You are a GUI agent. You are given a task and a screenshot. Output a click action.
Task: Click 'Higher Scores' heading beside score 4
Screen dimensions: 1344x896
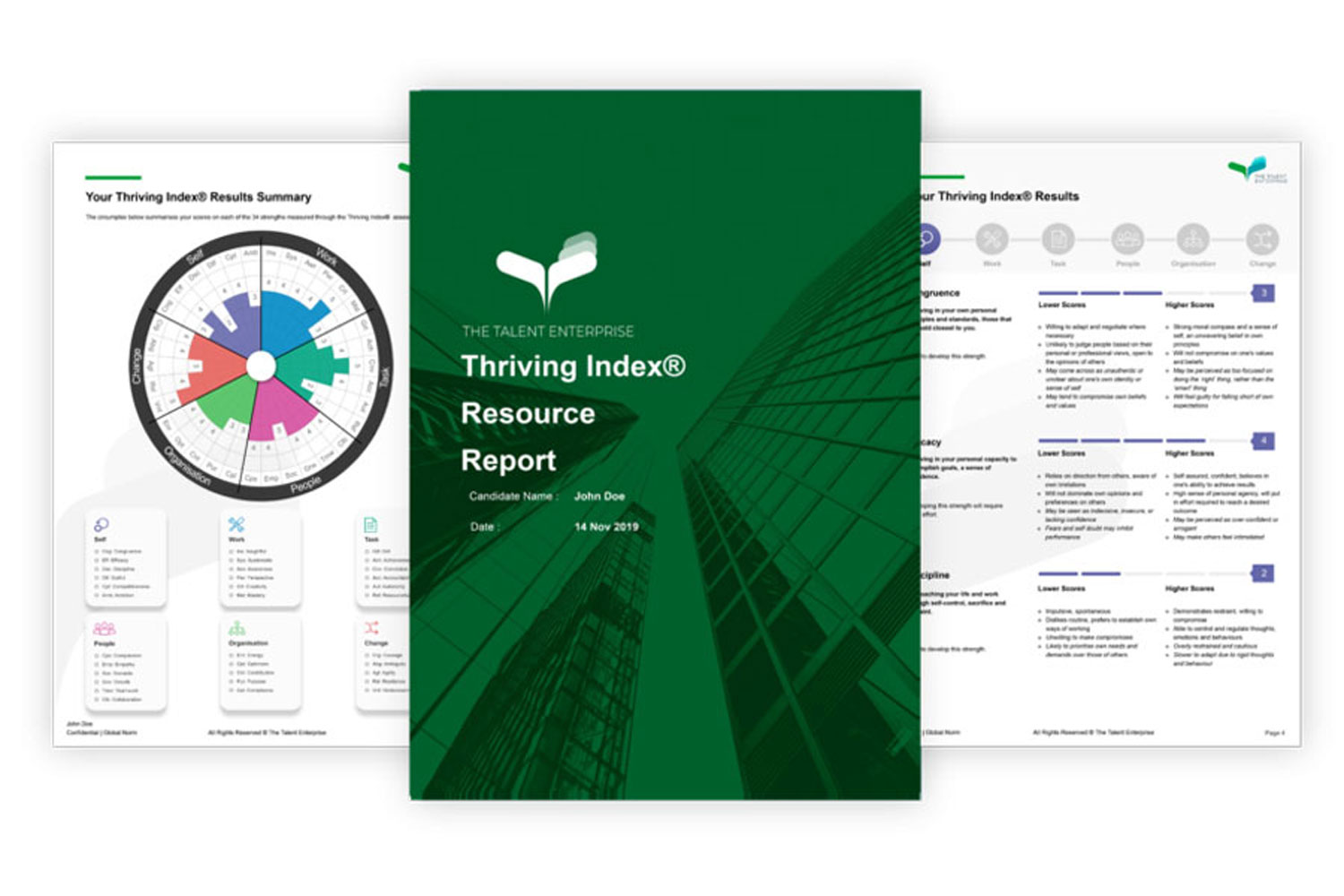[1190, 453]
